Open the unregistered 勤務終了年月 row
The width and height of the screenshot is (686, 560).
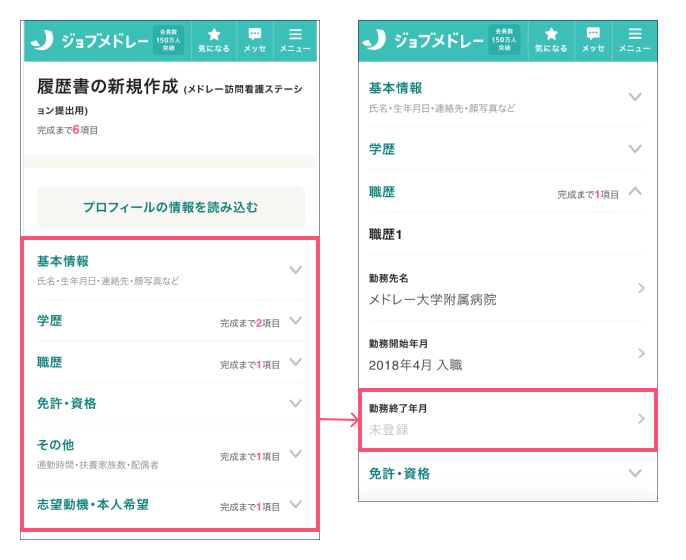pyautogui.click(x=507, y=419)
